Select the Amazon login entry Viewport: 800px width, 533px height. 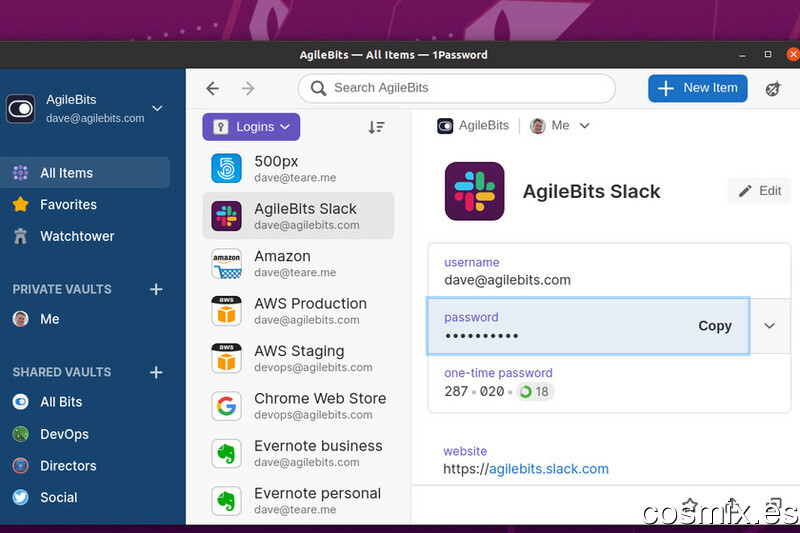(298, 264)
